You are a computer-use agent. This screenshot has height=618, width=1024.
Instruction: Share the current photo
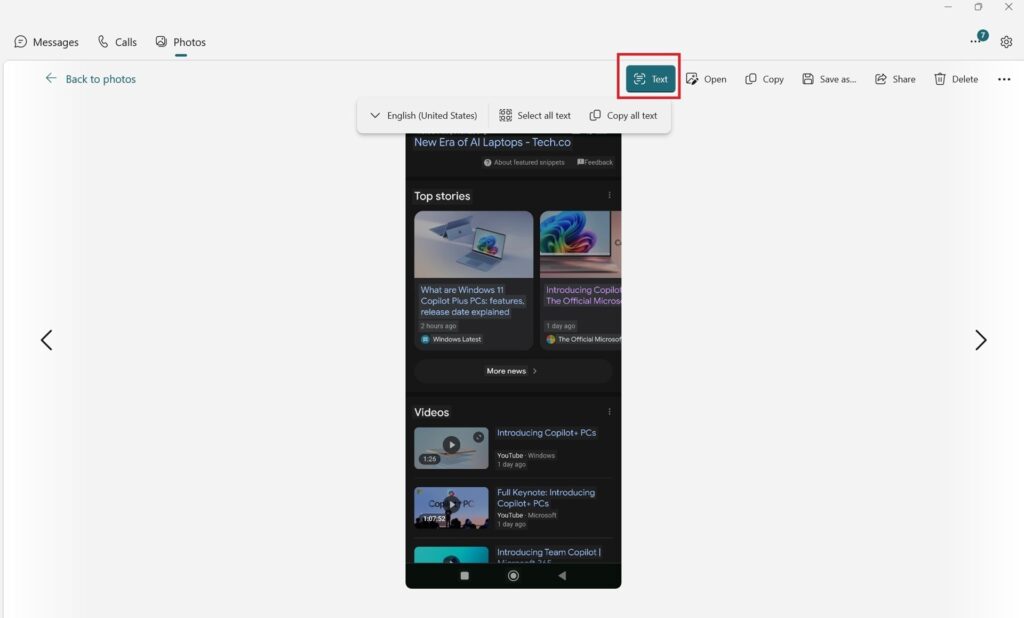point(894,78)
